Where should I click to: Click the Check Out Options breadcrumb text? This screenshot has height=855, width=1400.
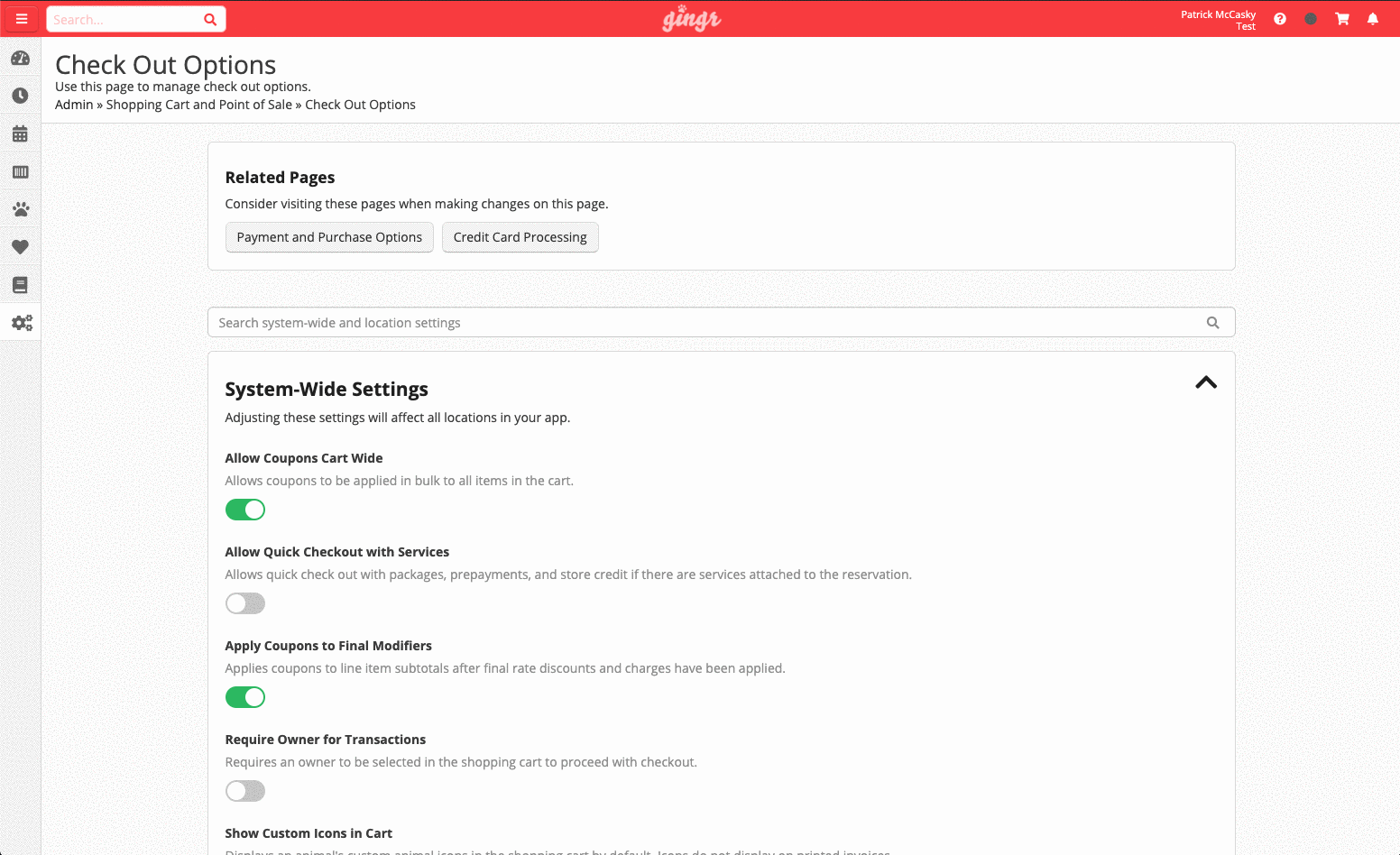[361, 105]
